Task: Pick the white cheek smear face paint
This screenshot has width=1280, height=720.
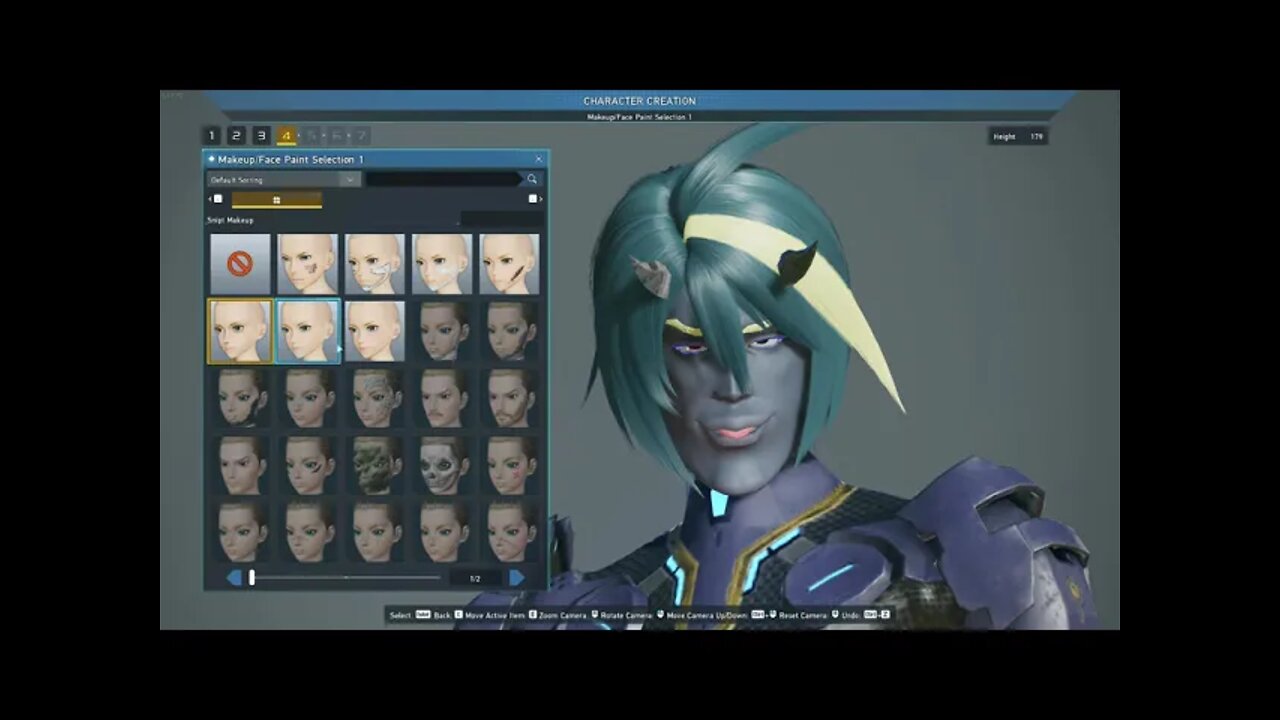Action: [442, 264]
